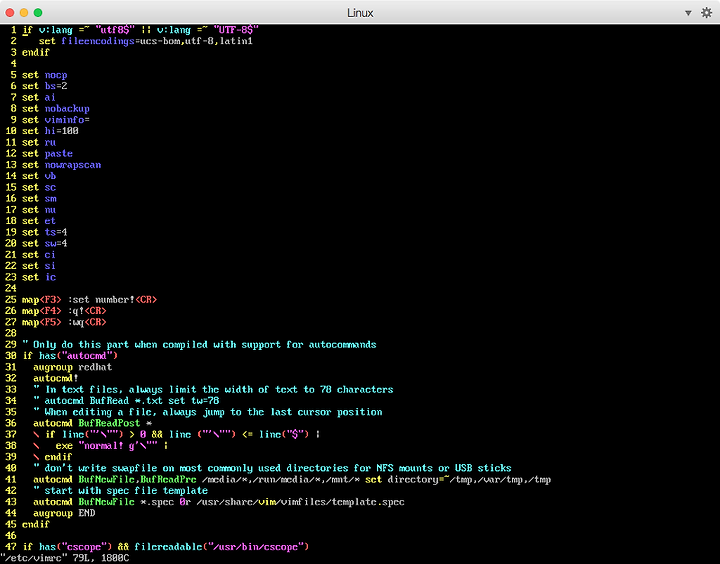
Task: Click 'ts=4' on line 19
Action: coord(56,232)
